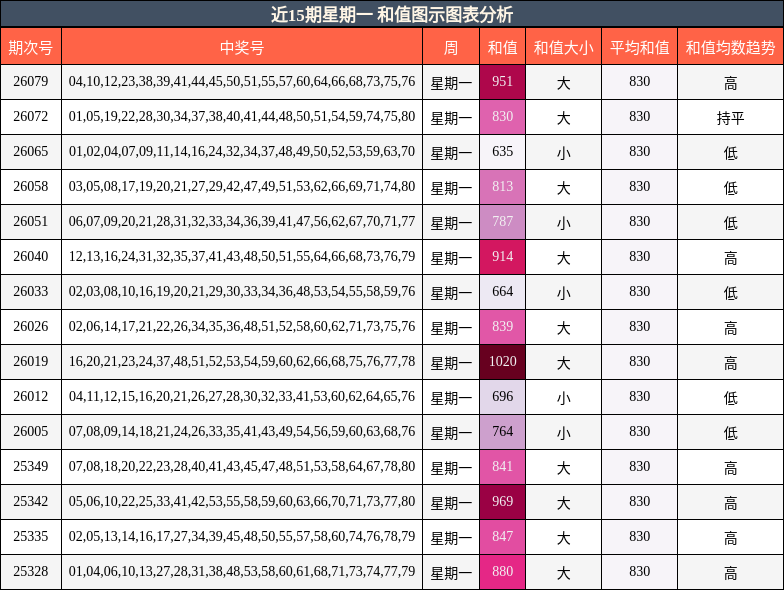
Task: Click average 830 in row 25328
Action: tap(640, 572)
